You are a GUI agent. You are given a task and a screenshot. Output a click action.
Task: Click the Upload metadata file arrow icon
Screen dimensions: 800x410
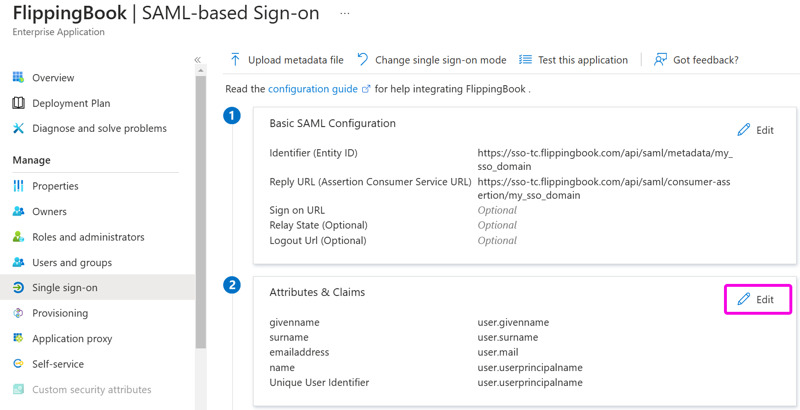pos(235,60)
